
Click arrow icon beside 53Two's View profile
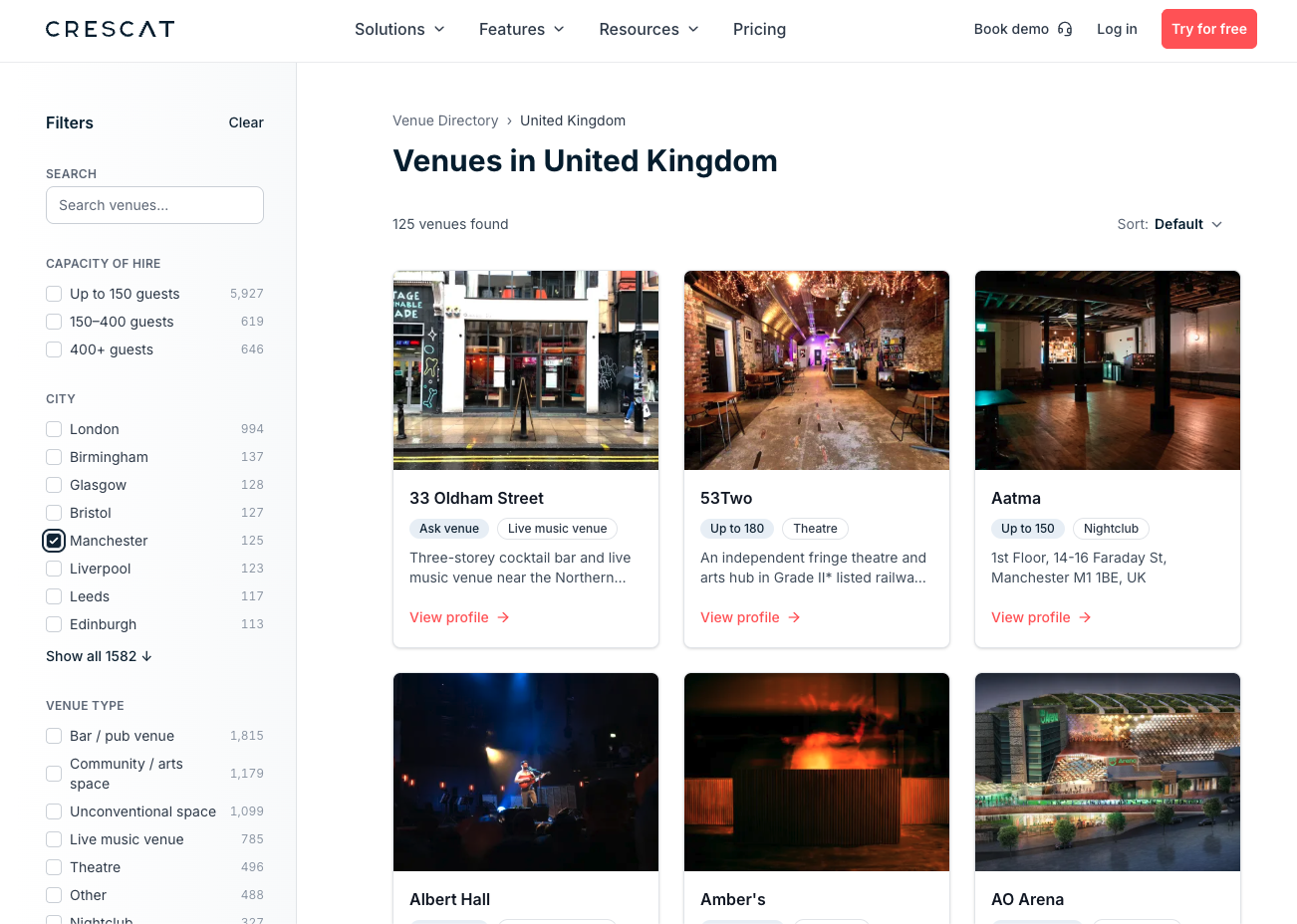(794, 617)
